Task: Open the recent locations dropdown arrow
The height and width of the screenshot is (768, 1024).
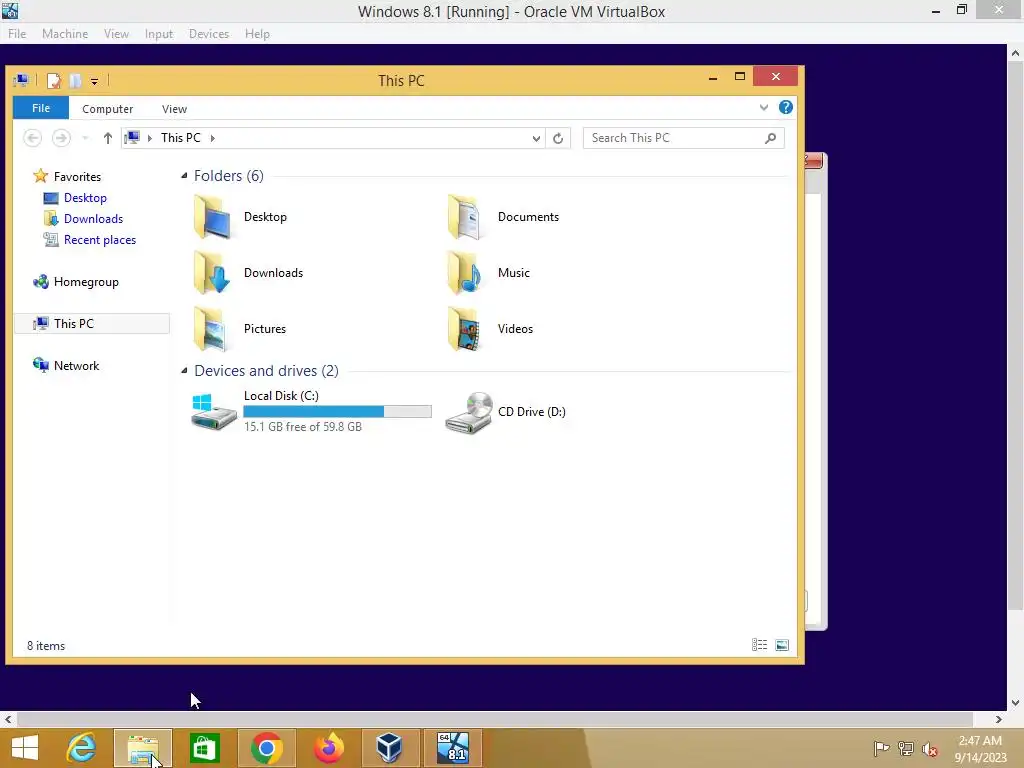Action: (85, 138)
